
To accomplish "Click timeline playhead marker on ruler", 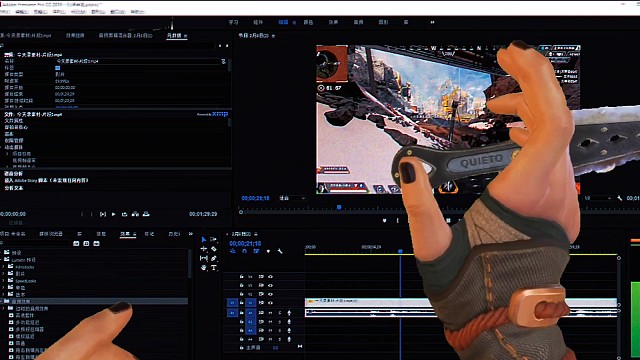I will pyautogui.click(x=400, y=251).
